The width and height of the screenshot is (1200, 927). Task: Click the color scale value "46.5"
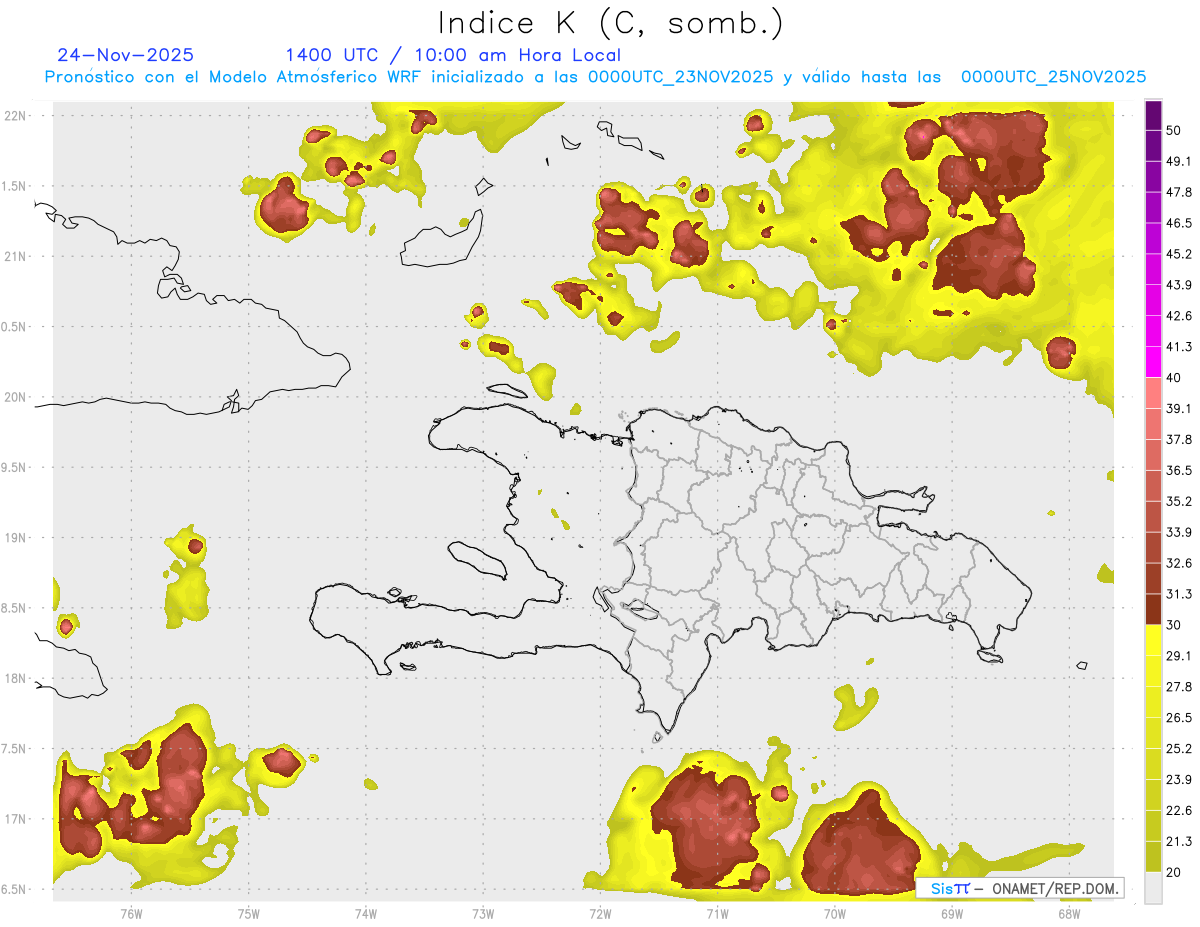[x=1178, y=223]
